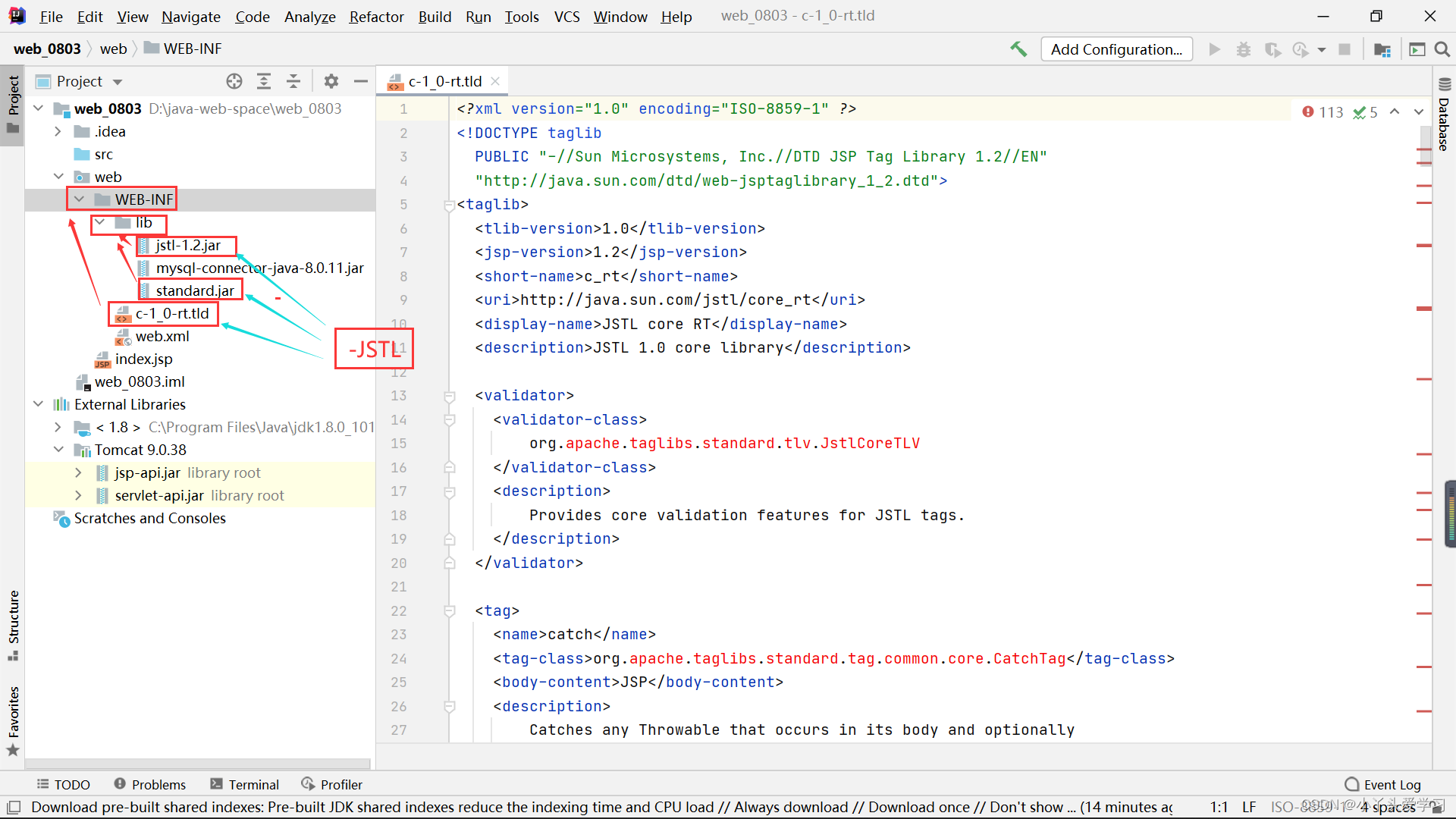The image size is (1456, 819).
Task: Hide the Project panel with minus icon
Action: pyautogui.click(x=361, y=81)
